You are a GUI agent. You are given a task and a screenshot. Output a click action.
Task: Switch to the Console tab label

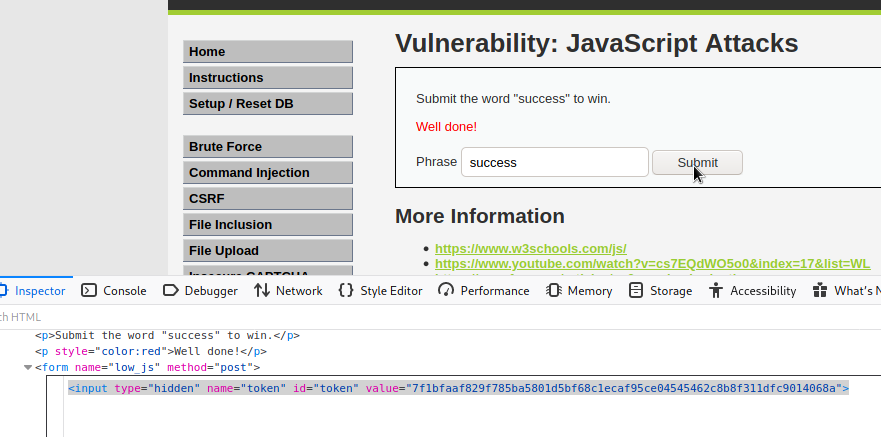coord(125,291)
